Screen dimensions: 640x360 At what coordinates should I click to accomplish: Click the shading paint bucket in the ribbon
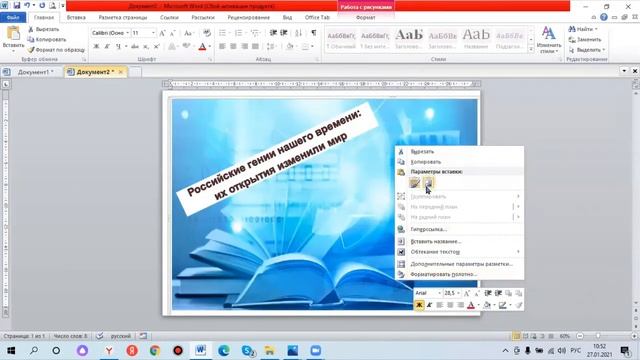pyautogui.click(x=290, y=47)
